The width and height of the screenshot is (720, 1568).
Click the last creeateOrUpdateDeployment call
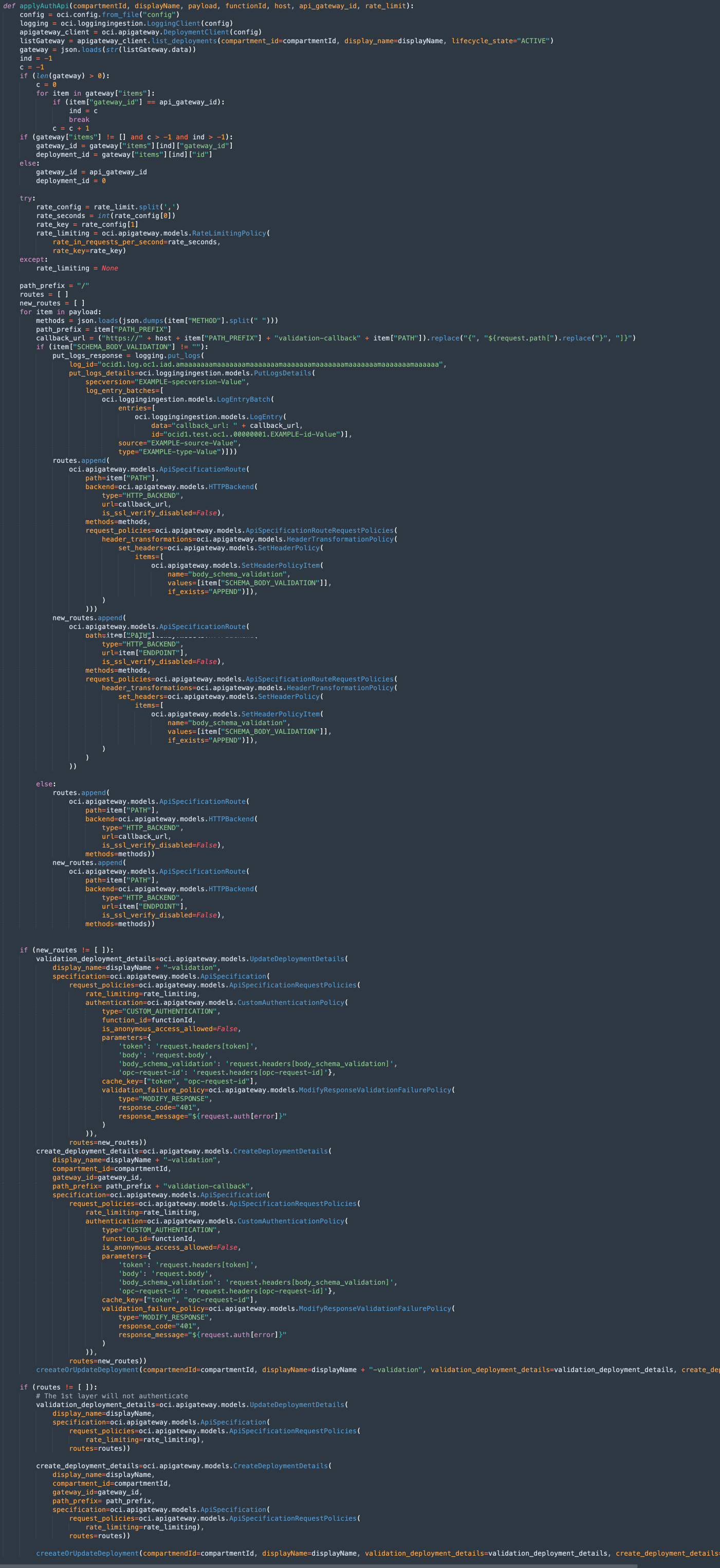click(x=87, y=1554)
